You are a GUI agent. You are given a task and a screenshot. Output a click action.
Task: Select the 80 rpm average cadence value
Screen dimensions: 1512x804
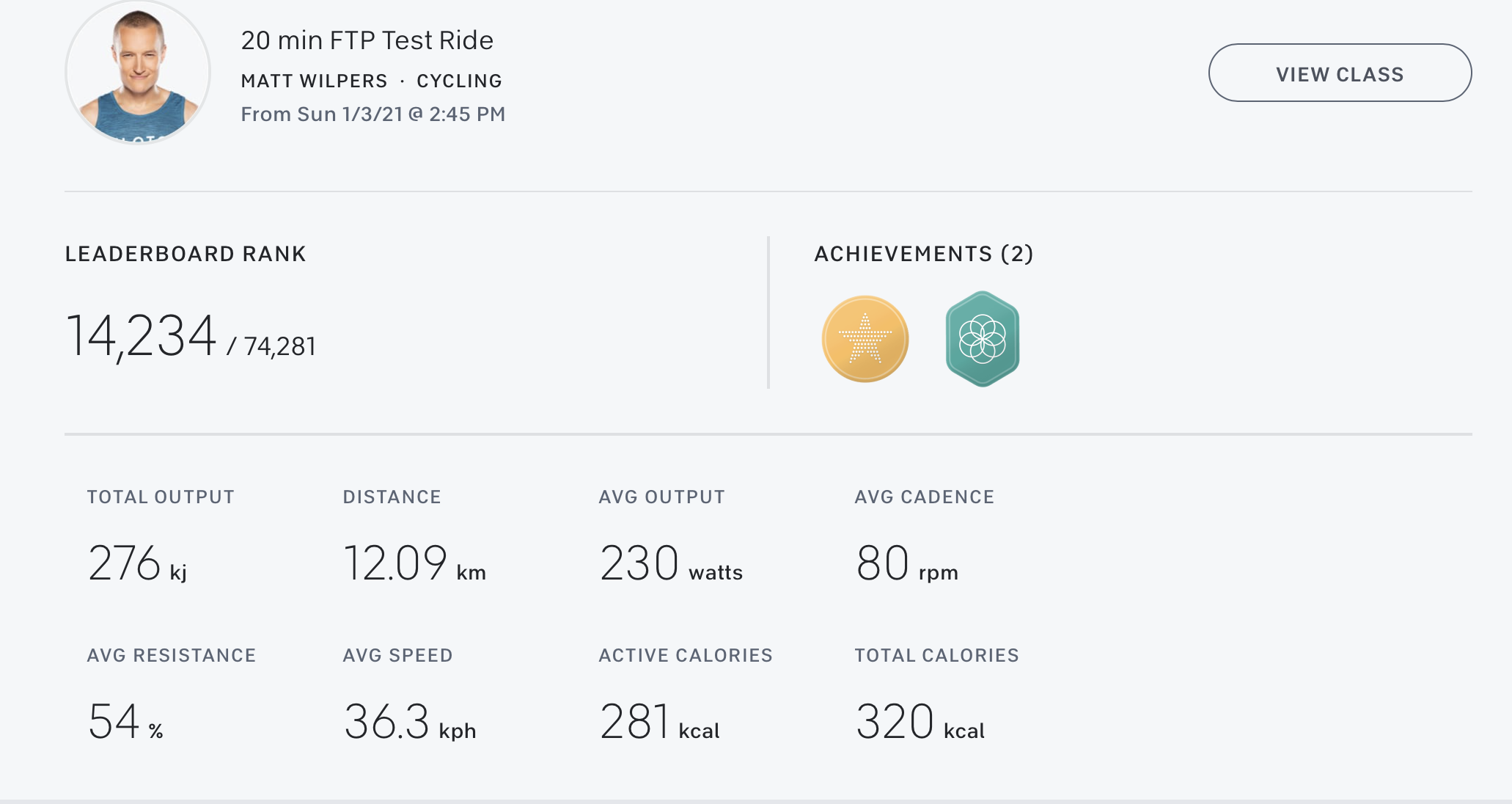coord(906,563)
